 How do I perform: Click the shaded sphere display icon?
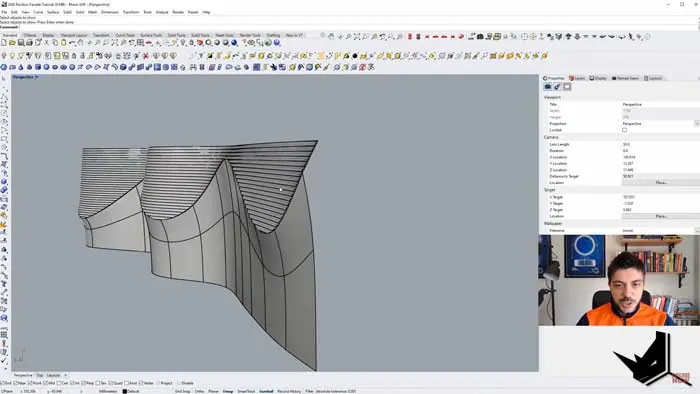point(217,43)
